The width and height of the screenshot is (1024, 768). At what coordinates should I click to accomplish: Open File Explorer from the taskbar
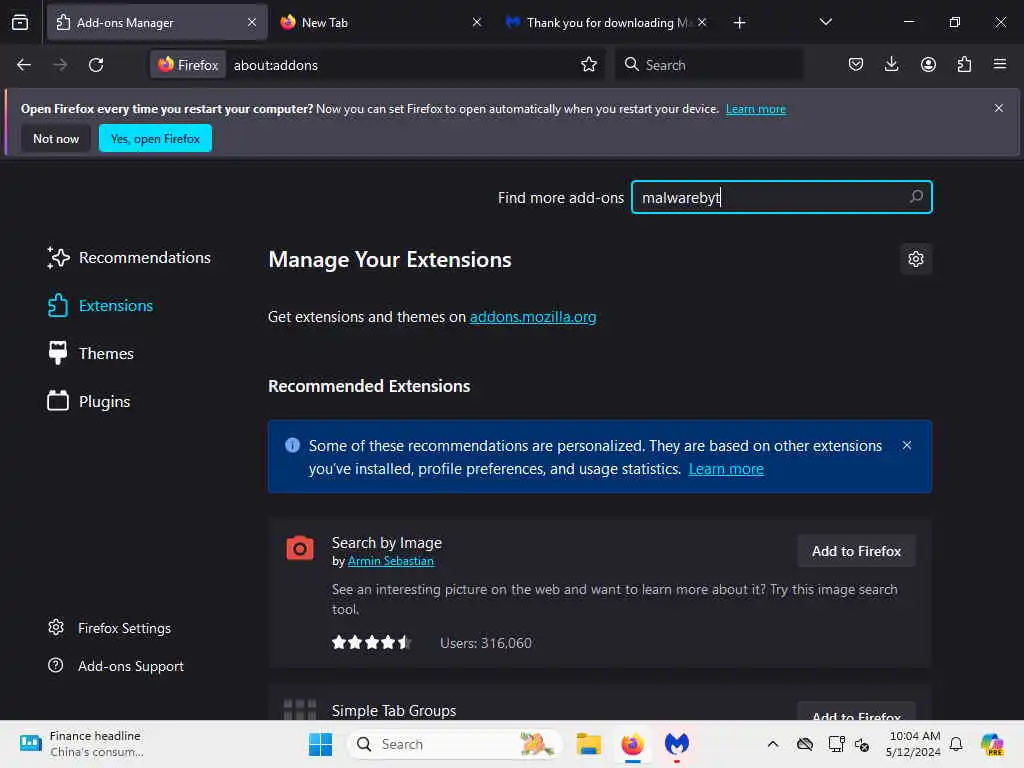[588, 744]
